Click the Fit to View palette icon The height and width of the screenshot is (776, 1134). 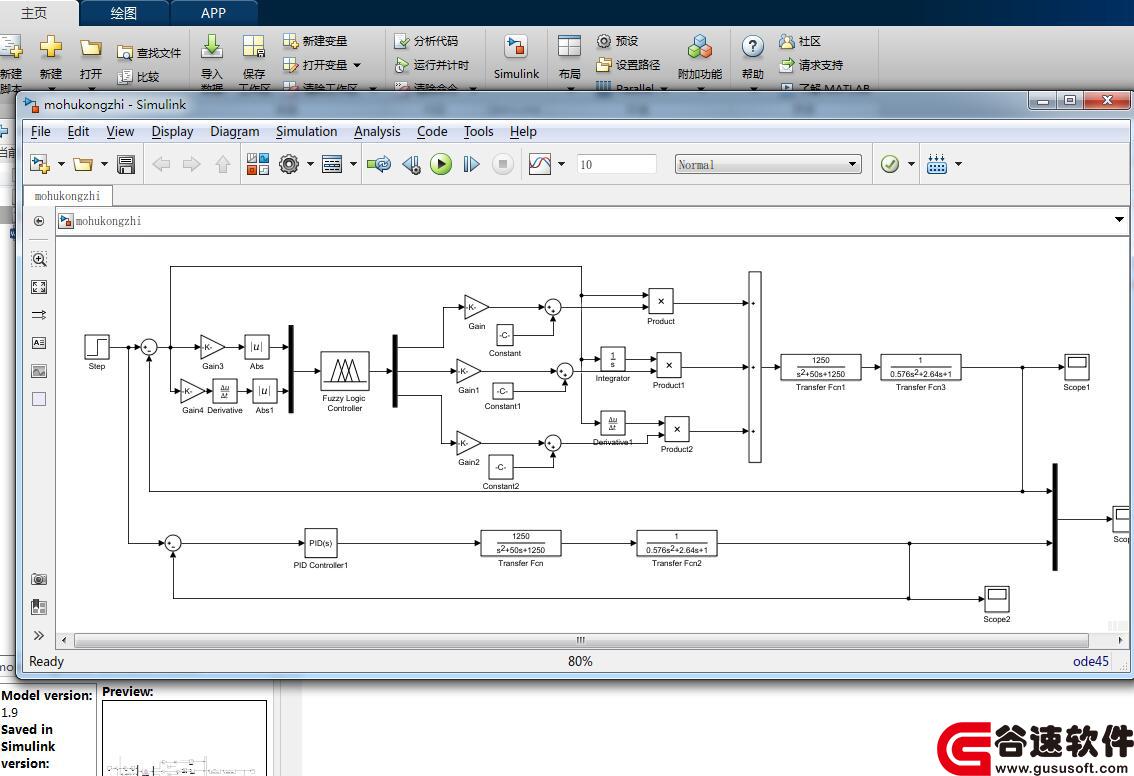(x=39, y=287)
